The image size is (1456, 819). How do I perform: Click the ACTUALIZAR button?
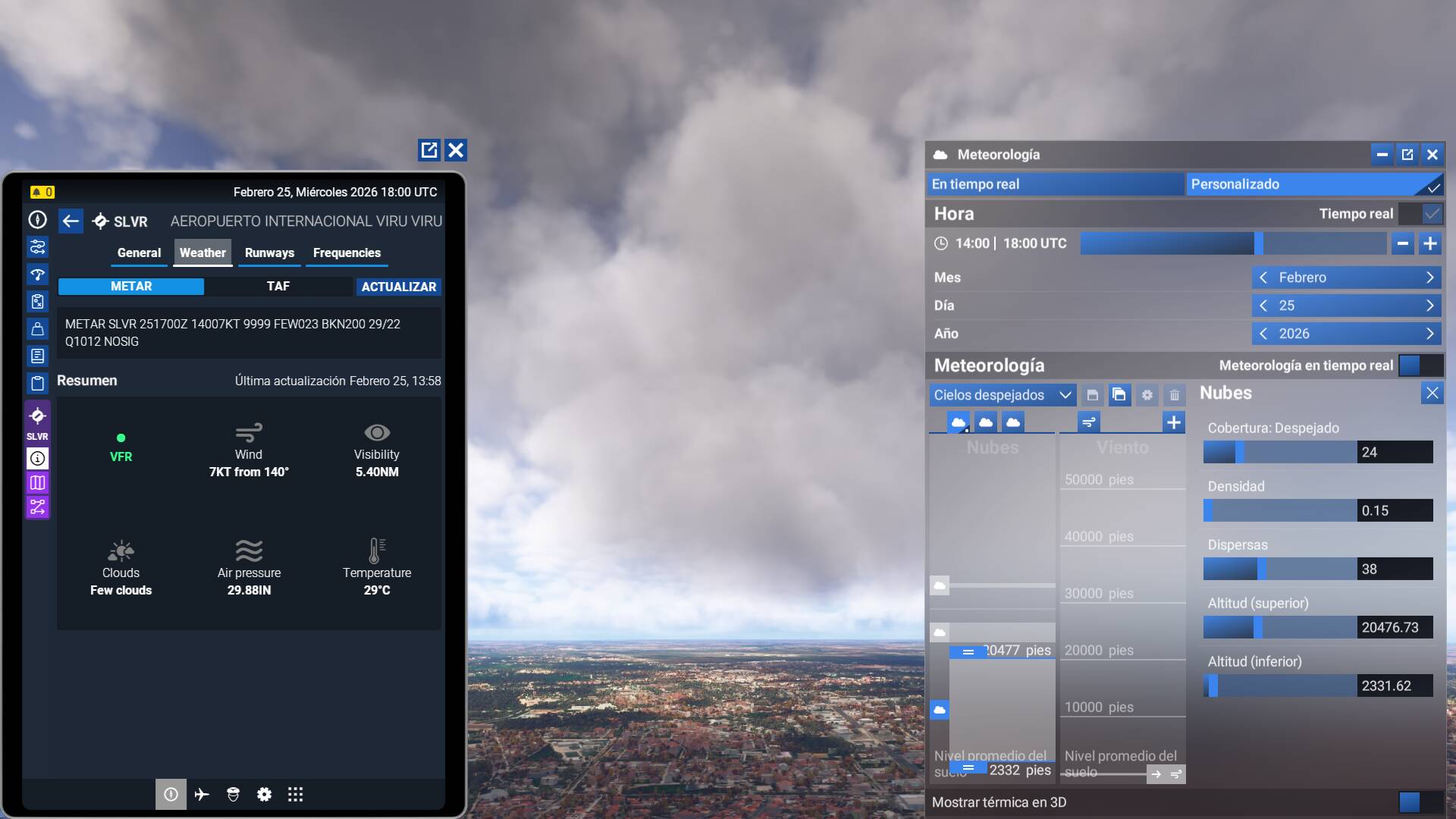398,287
